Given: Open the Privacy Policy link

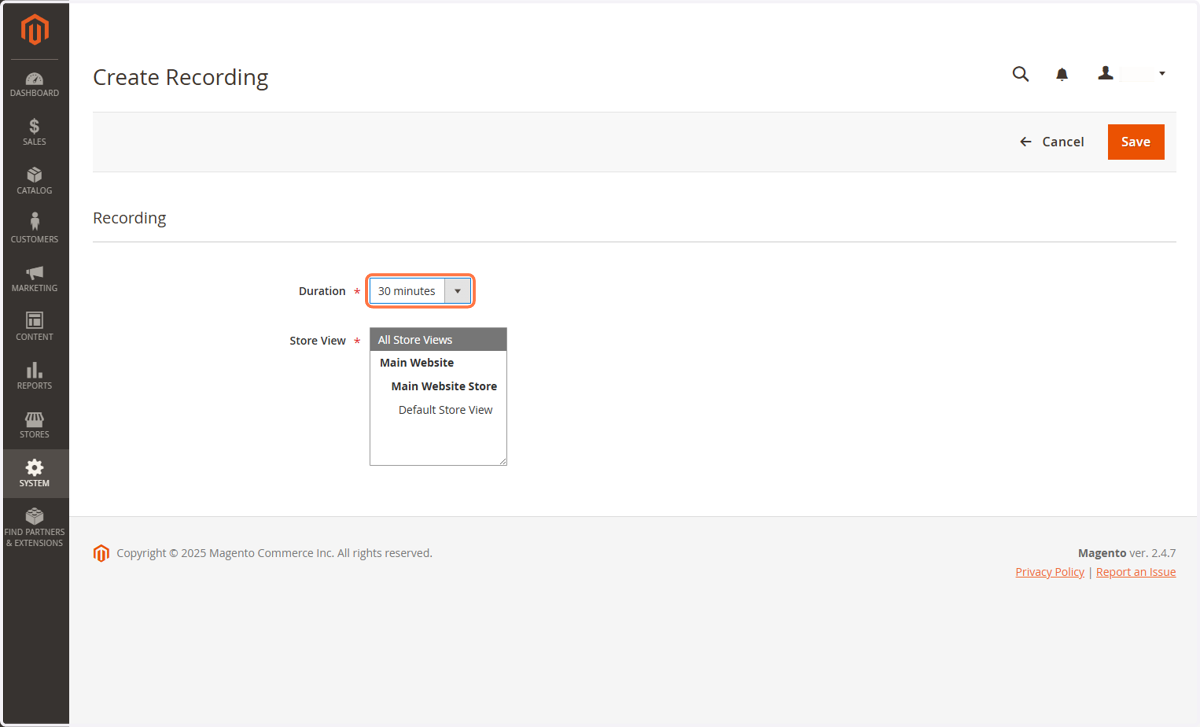Looking at the screenshot, I should tap(1049, 572).
